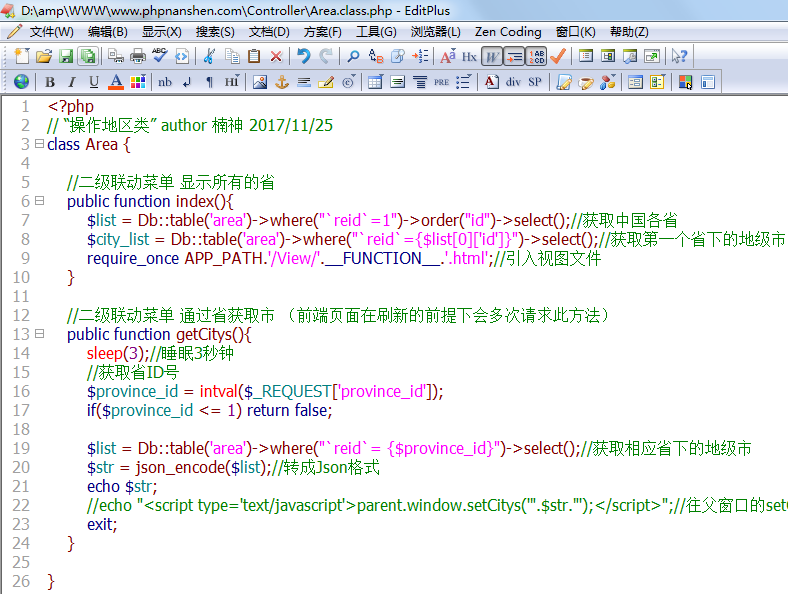This screenshot has width=788, height=594.
Task: Collapse the class Area fold marker
Action: (39, 144)
